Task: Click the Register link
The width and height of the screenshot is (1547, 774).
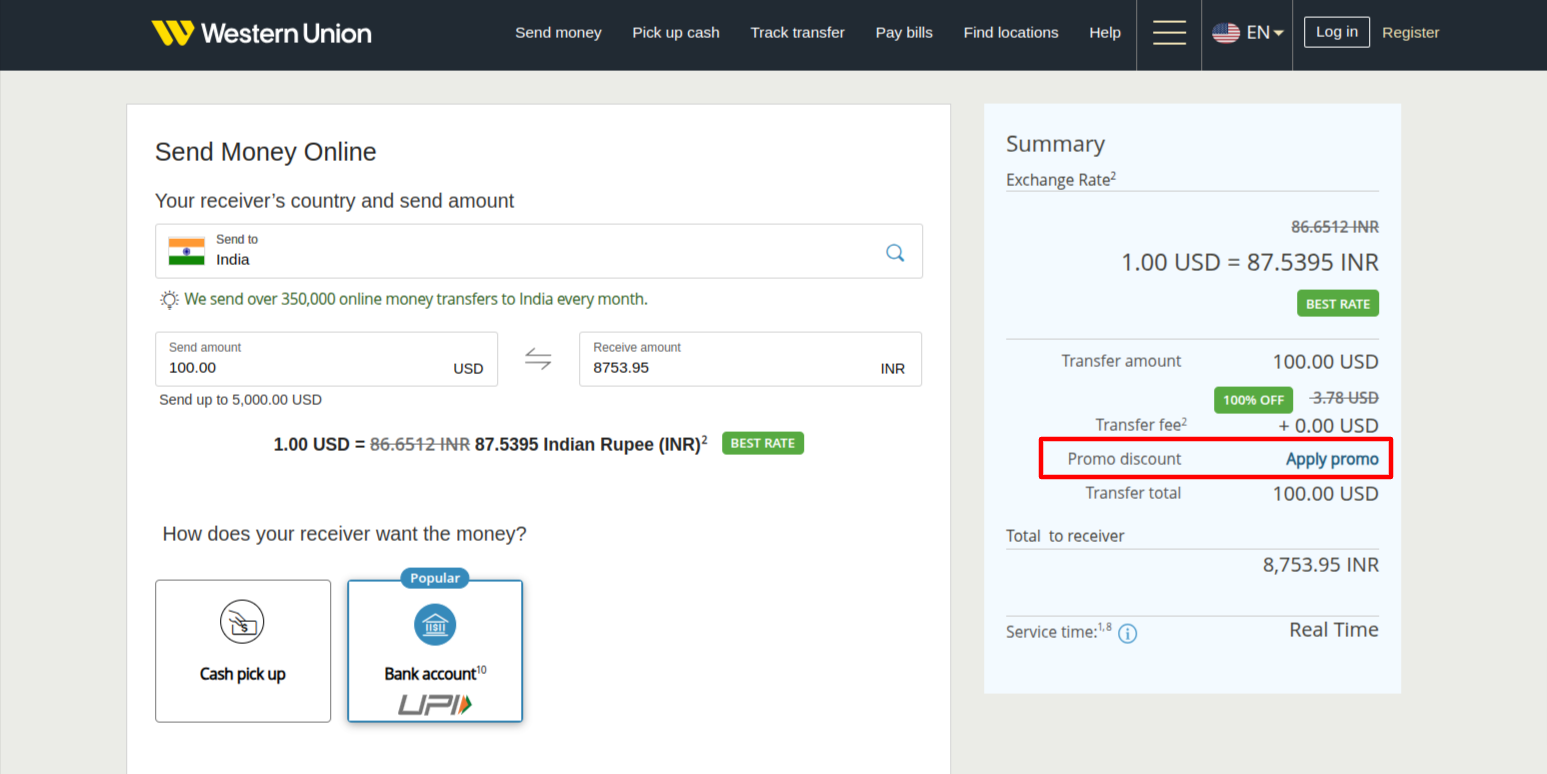Action: (1411, 33)
